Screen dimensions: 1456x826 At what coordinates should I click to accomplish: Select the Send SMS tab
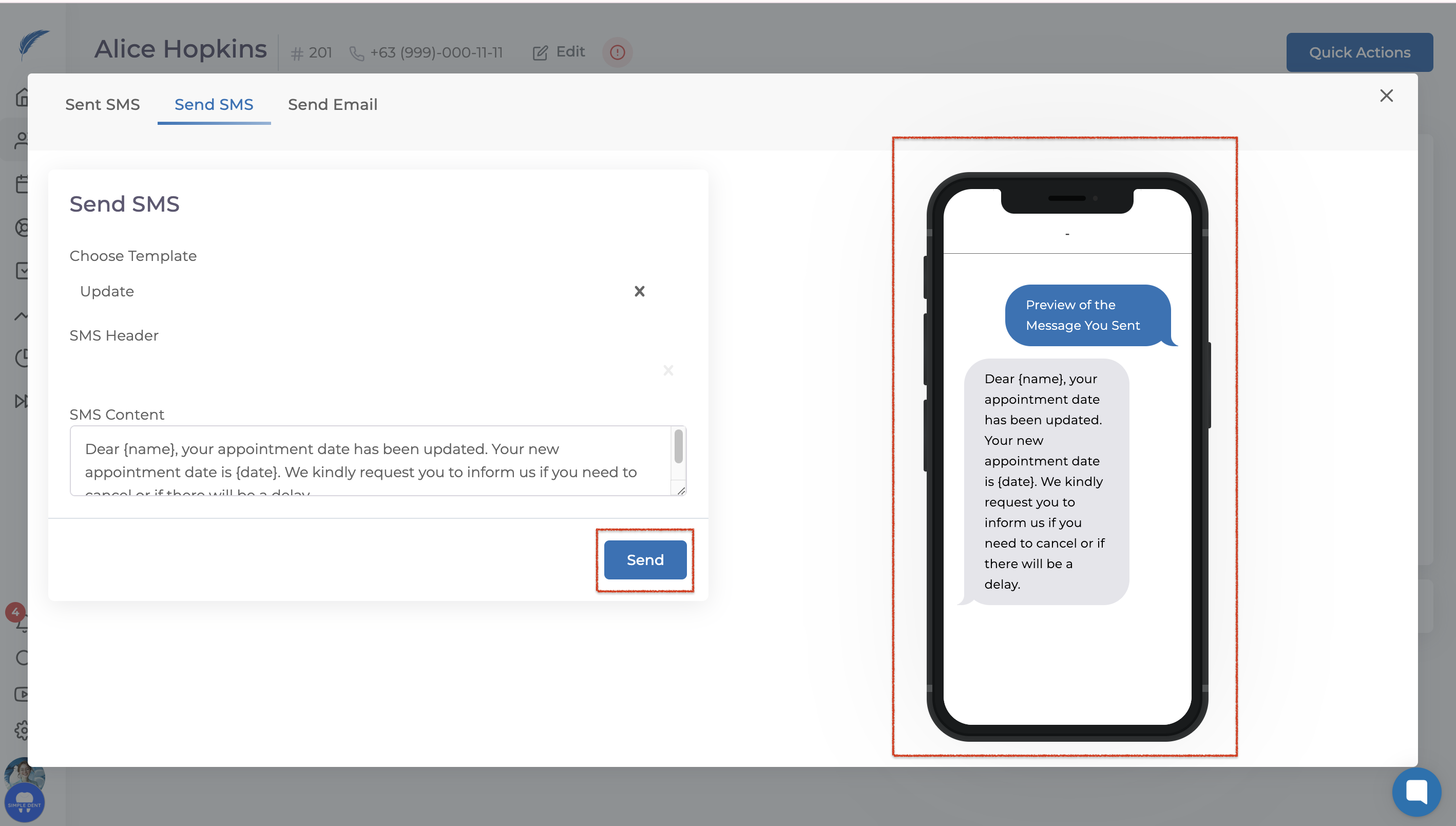tap(214, 104)
